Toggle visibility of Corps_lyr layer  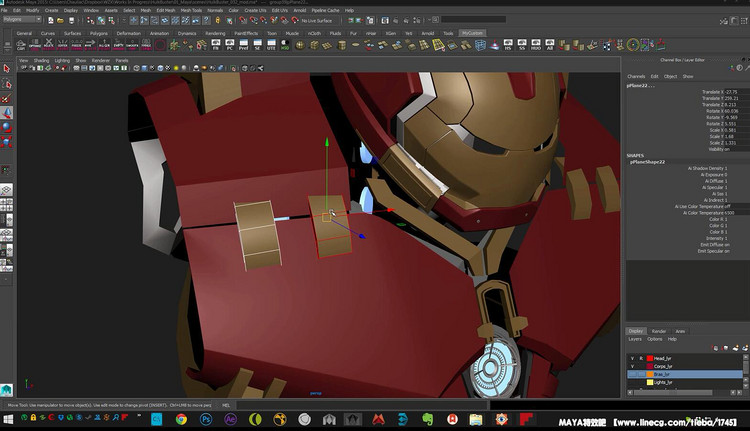pyautogui.click(x=632, y=366)
